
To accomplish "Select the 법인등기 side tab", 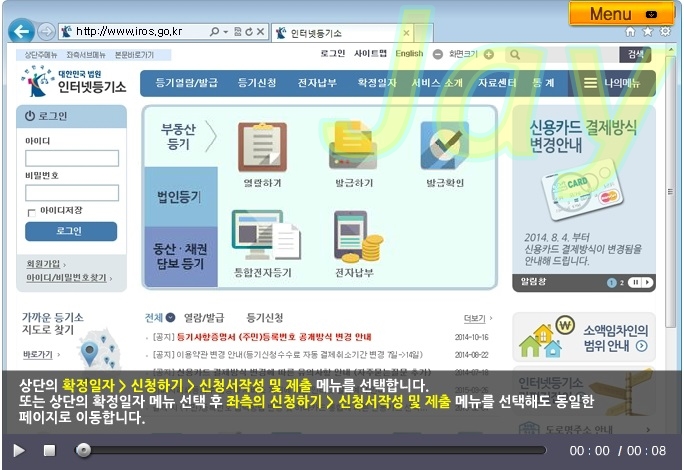I will [x=181, y=197].
